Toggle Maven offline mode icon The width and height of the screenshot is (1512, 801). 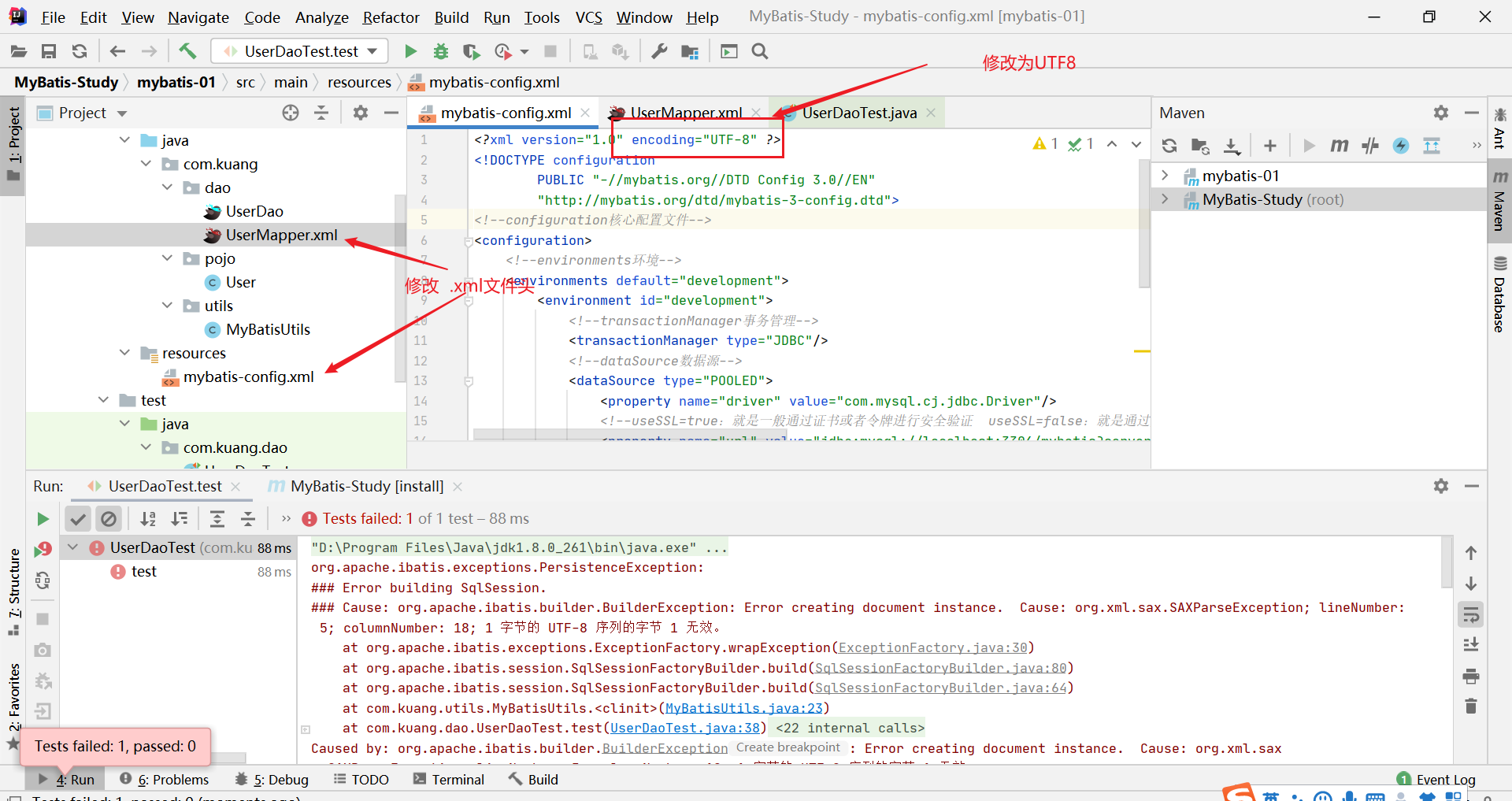point(1370,146)
